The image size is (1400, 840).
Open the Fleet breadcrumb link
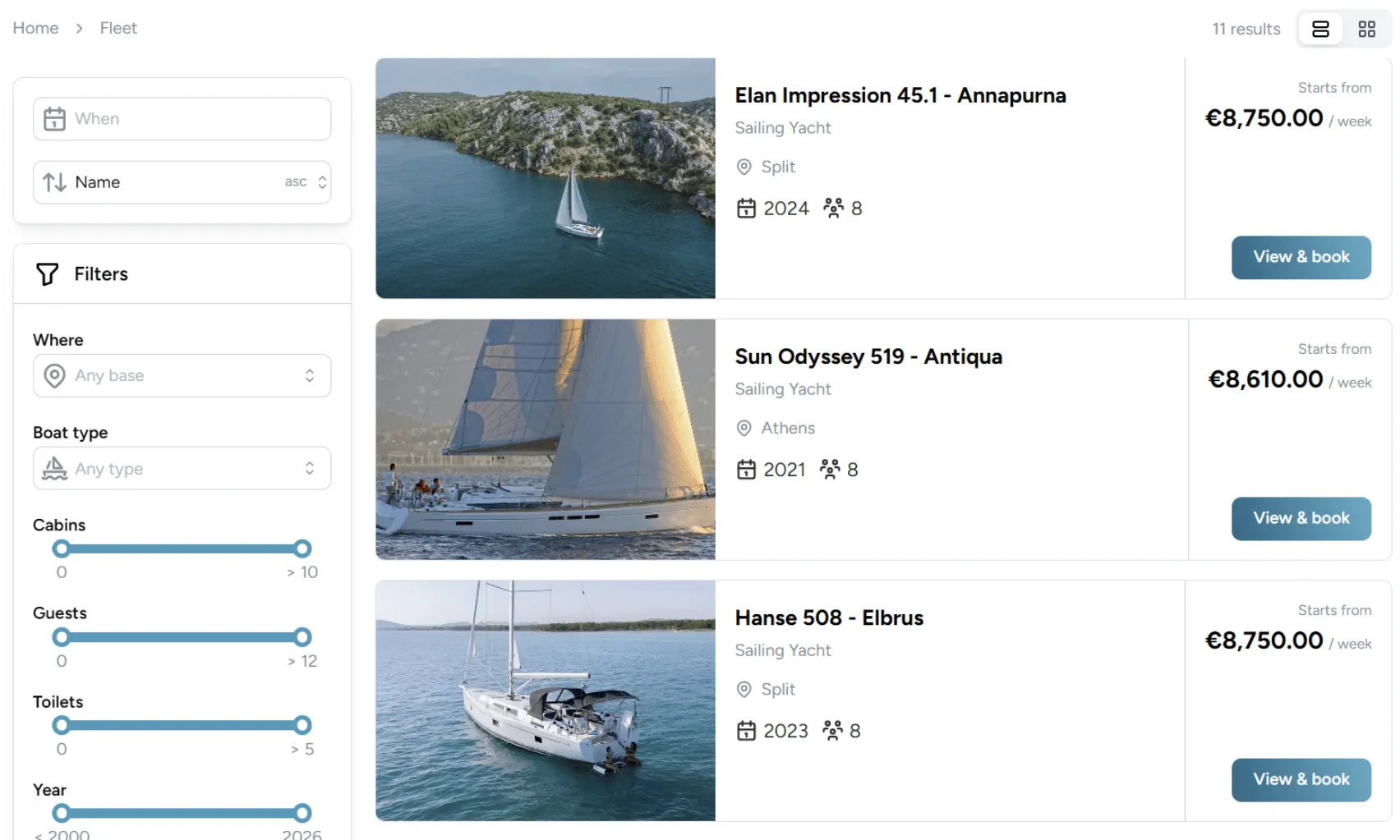118,28
